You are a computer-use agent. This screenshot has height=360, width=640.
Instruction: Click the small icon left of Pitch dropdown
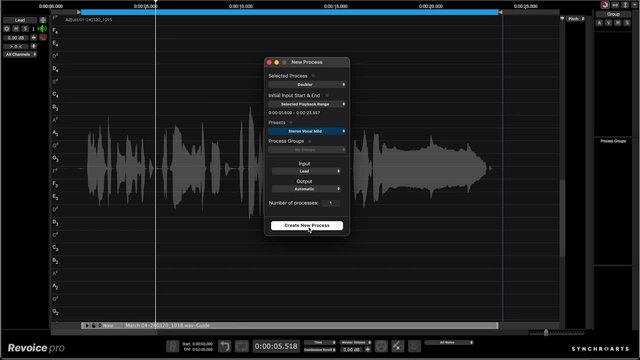562,18
